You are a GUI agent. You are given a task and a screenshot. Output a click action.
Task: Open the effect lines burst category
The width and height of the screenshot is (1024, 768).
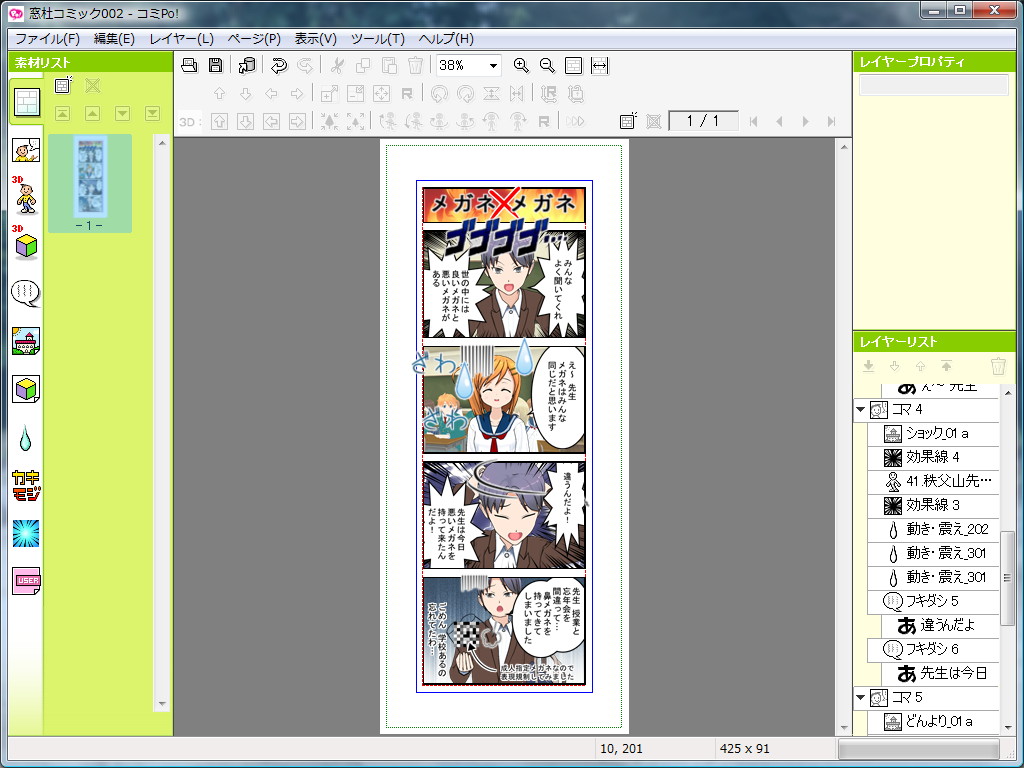[x=26, y=534]
